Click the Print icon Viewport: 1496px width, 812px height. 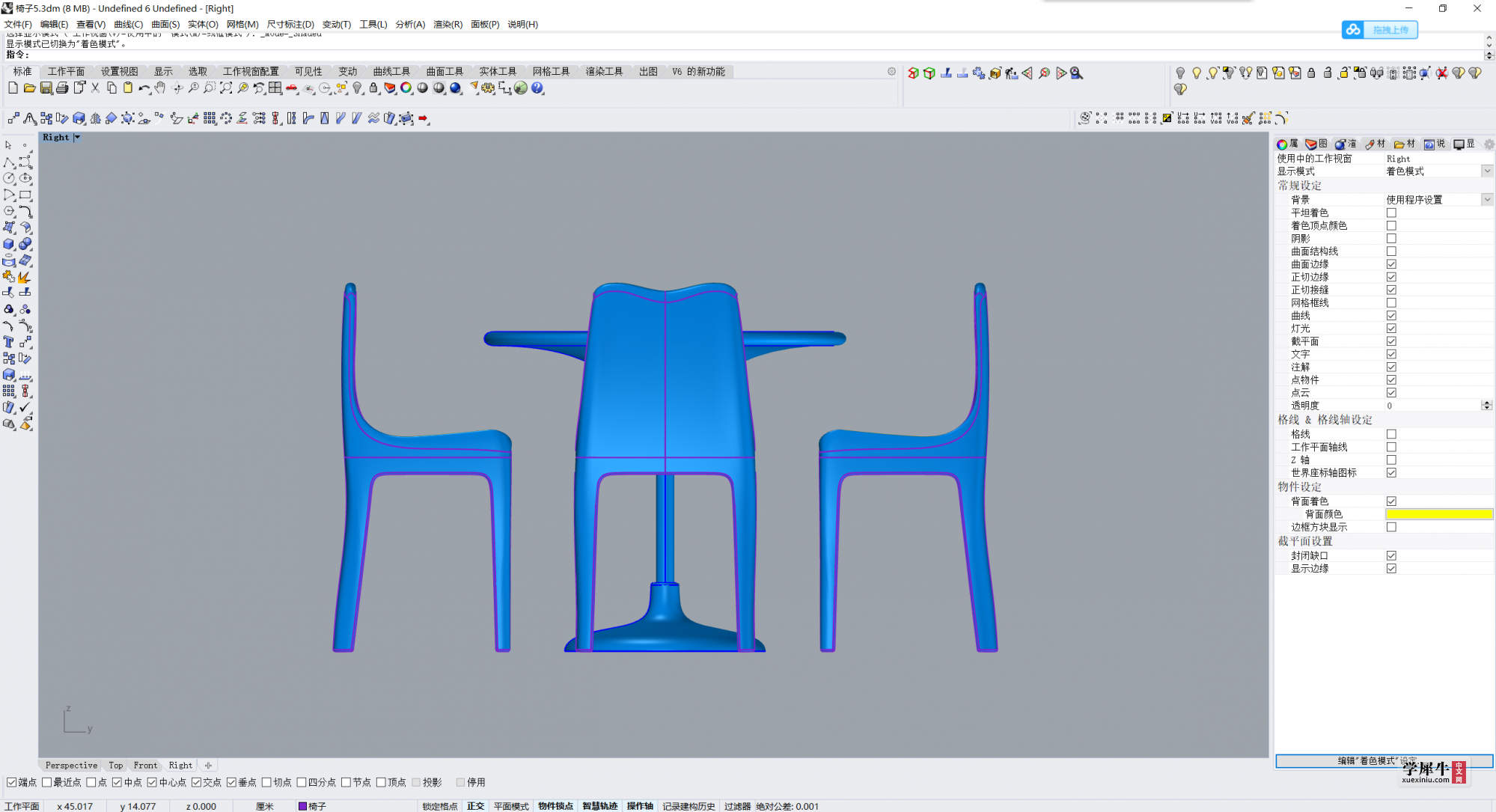click(x=62, y=88)
